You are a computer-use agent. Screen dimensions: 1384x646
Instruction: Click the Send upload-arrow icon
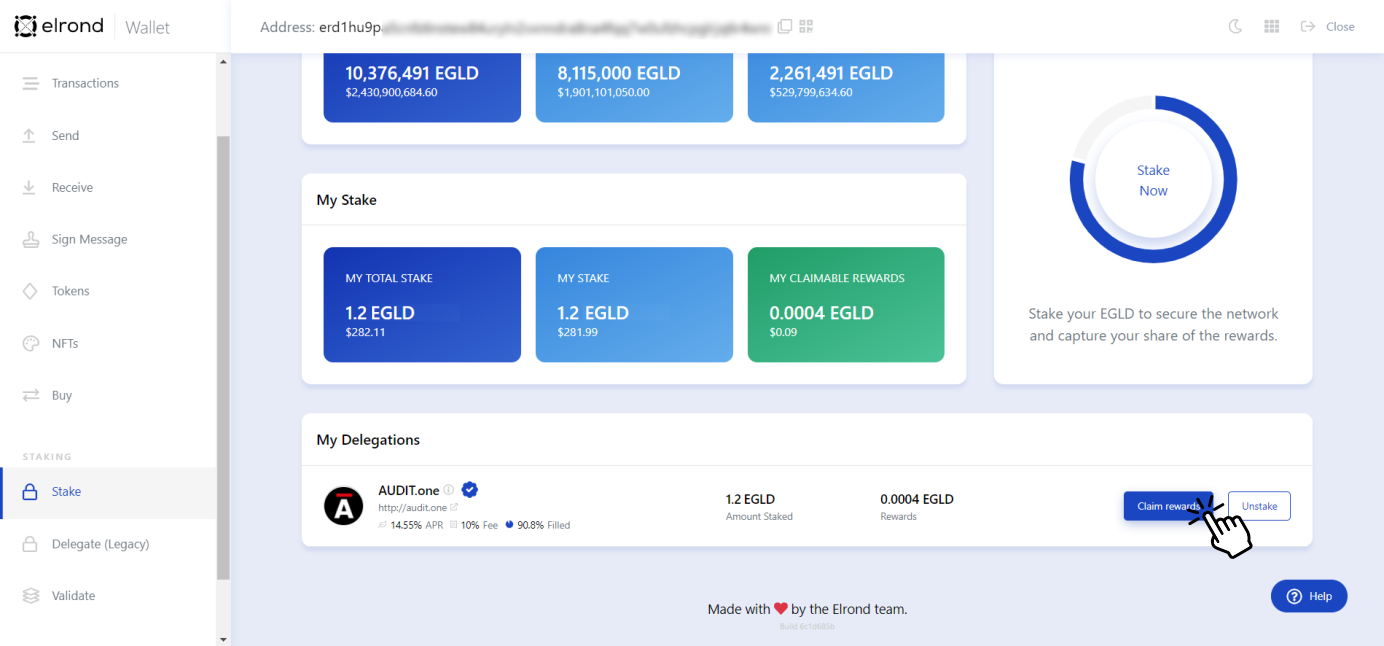30,135
